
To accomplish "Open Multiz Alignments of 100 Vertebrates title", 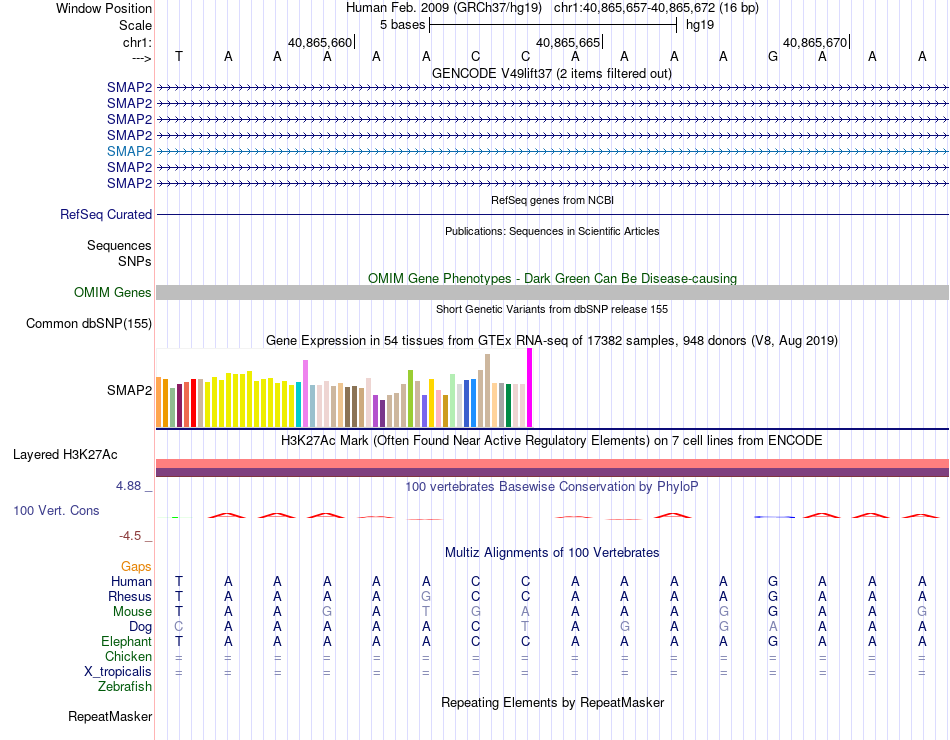I will [552, 552].
